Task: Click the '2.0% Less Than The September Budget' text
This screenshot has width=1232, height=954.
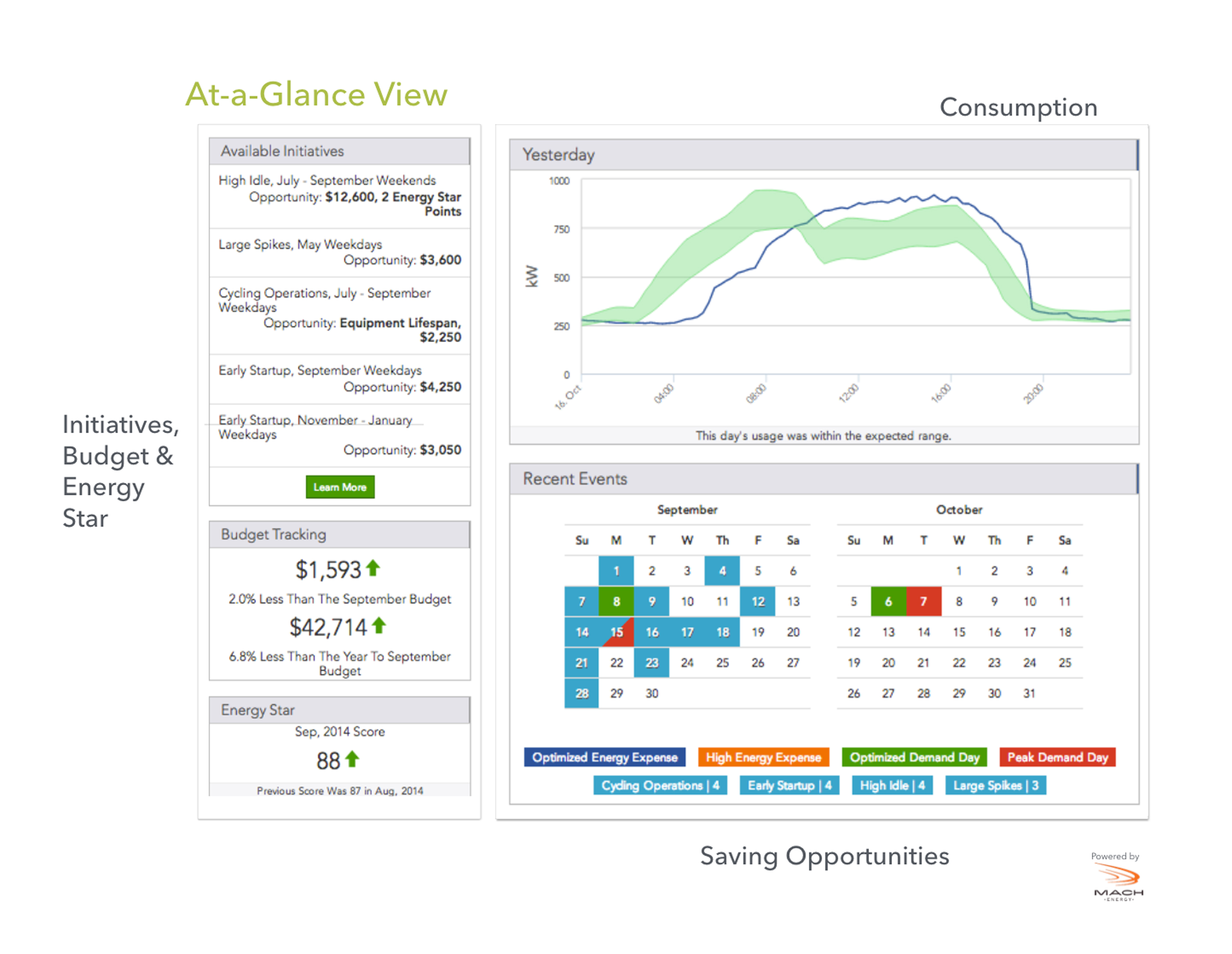Action: click(x=339, y=599)
